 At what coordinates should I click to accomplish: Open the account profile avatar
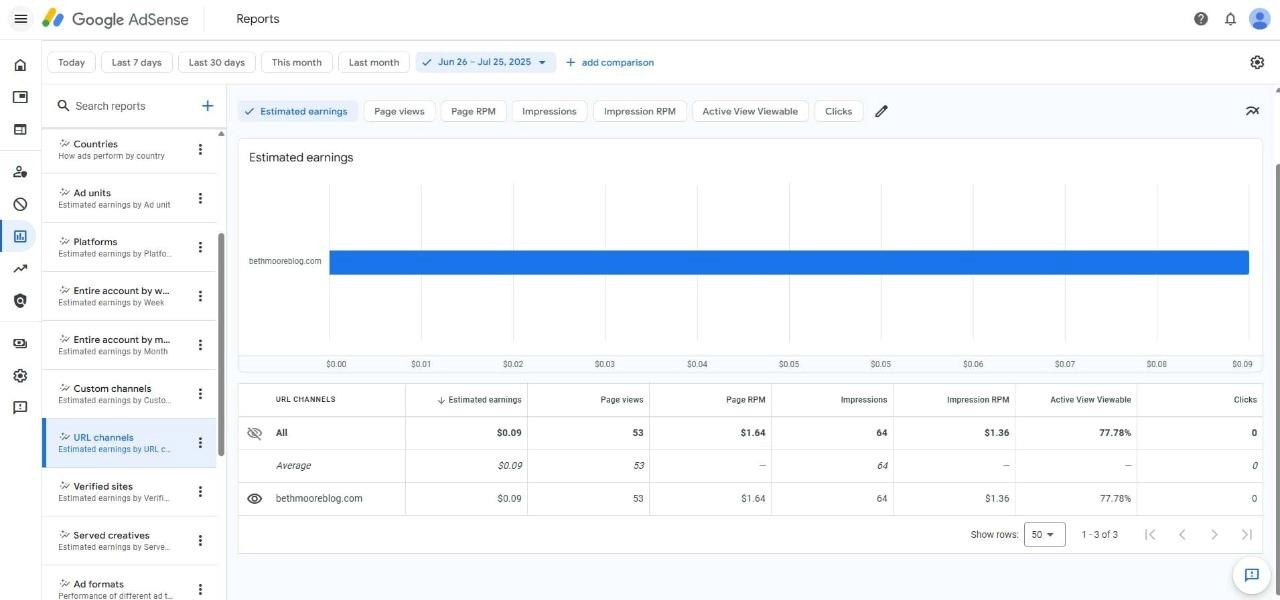[1259, 19]
